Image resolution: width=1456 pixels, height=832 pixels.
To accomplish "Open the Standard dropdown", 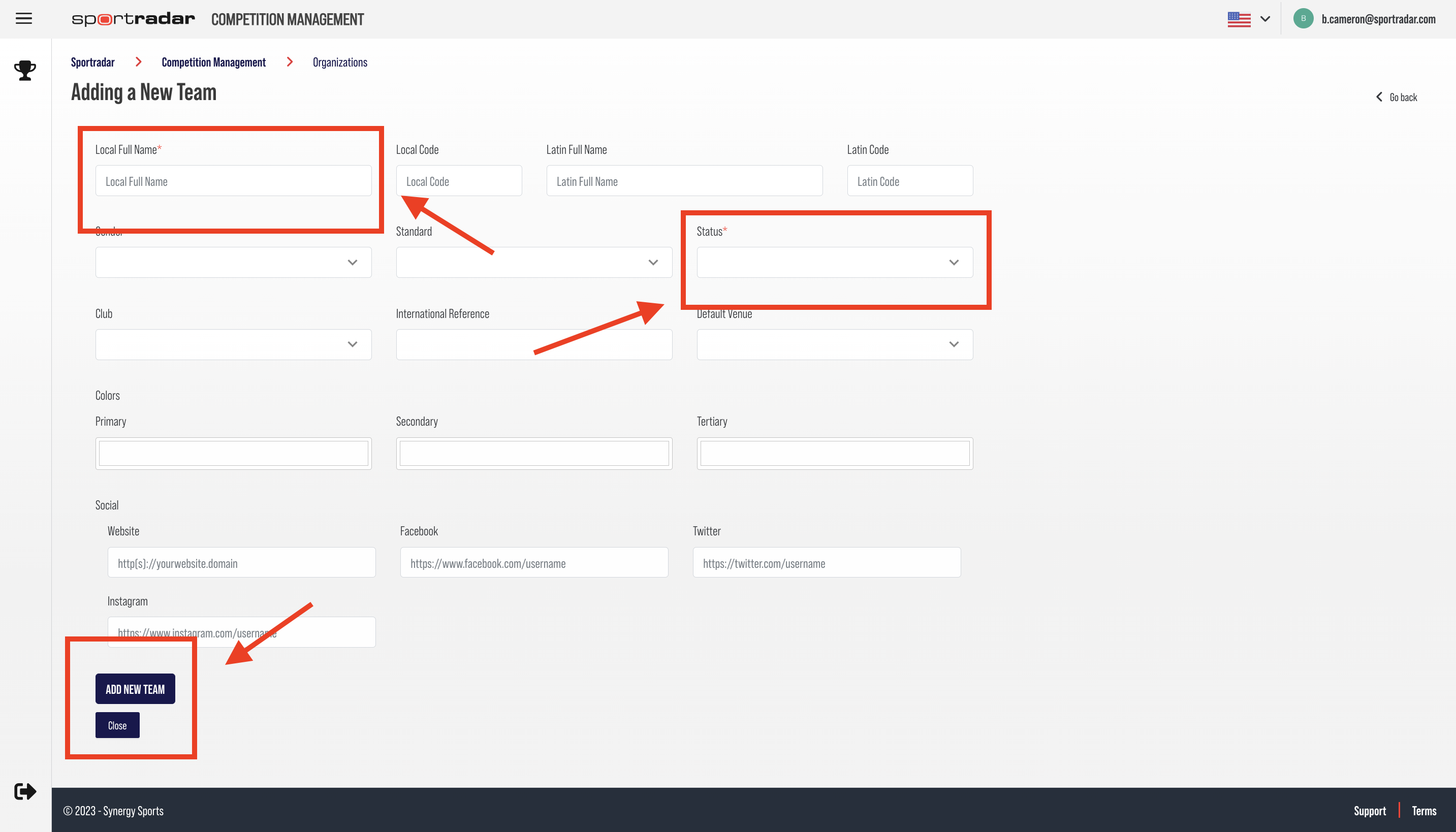I will pyautogui.click(x=534, y=262).
